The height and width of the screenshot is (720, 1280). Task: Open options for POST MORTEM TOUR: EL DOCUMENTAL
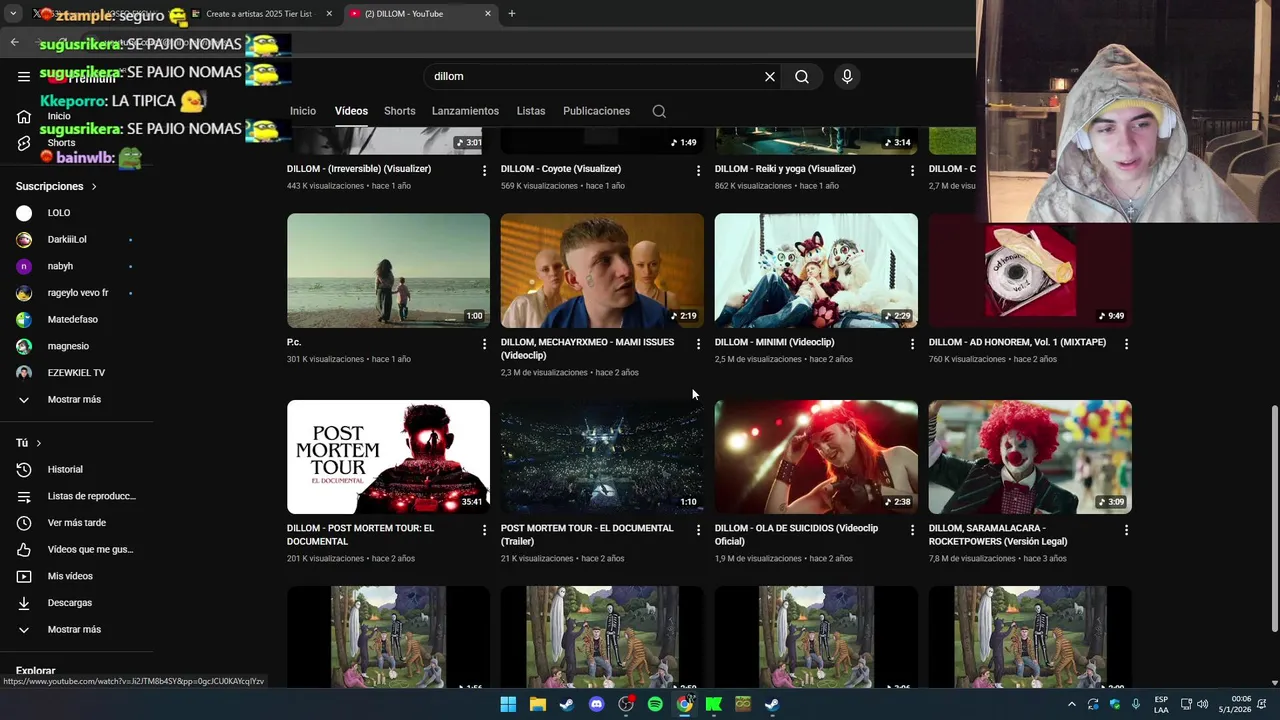tap(484, 530)
